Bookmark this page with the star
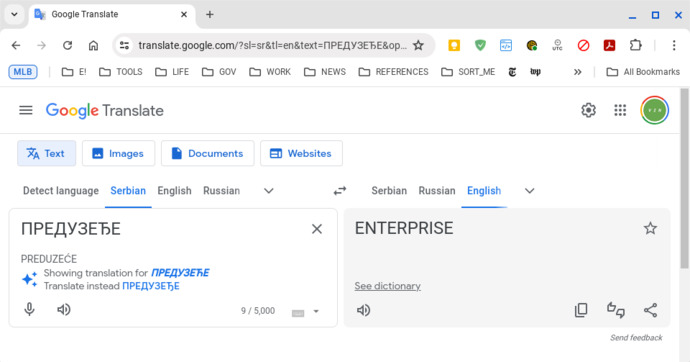Screen dimensions: 690x362 tap(418, 45)
